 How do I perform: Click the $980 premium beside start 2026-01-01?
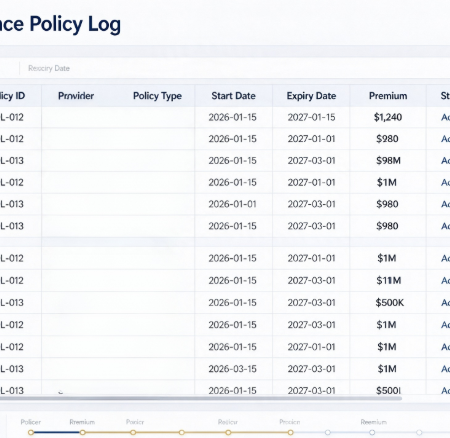coord(387,204)
